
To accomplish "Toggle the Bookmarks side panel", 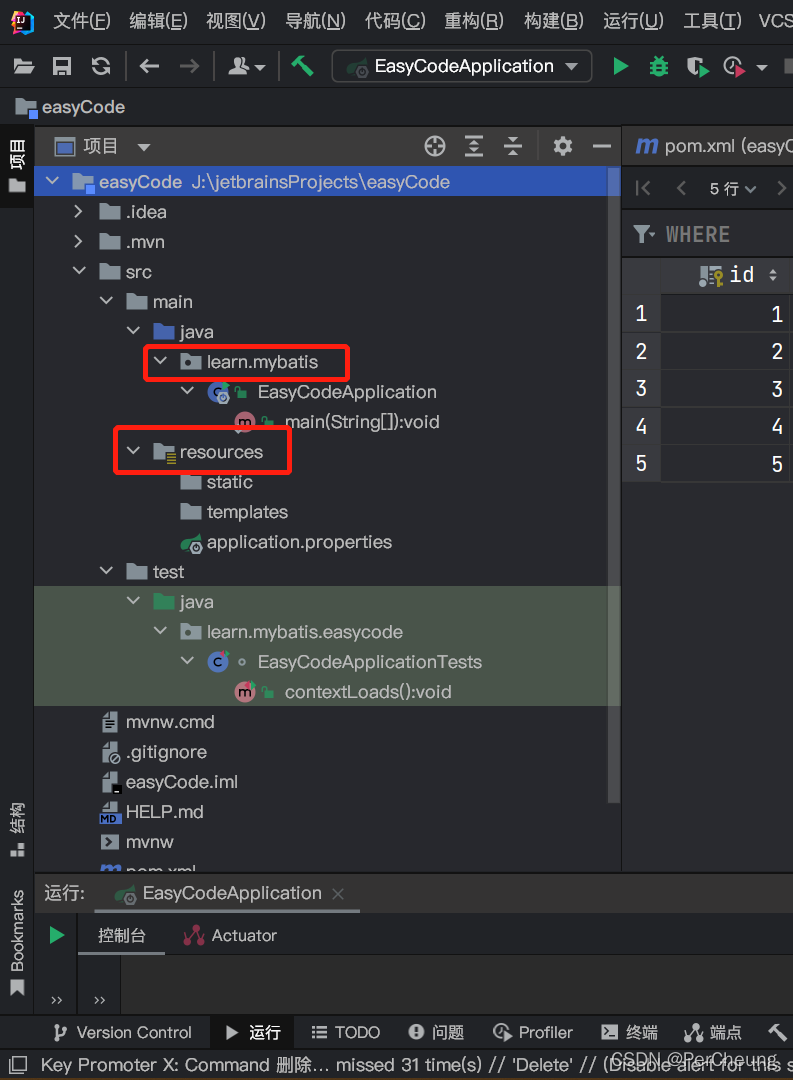I will 17,942.
